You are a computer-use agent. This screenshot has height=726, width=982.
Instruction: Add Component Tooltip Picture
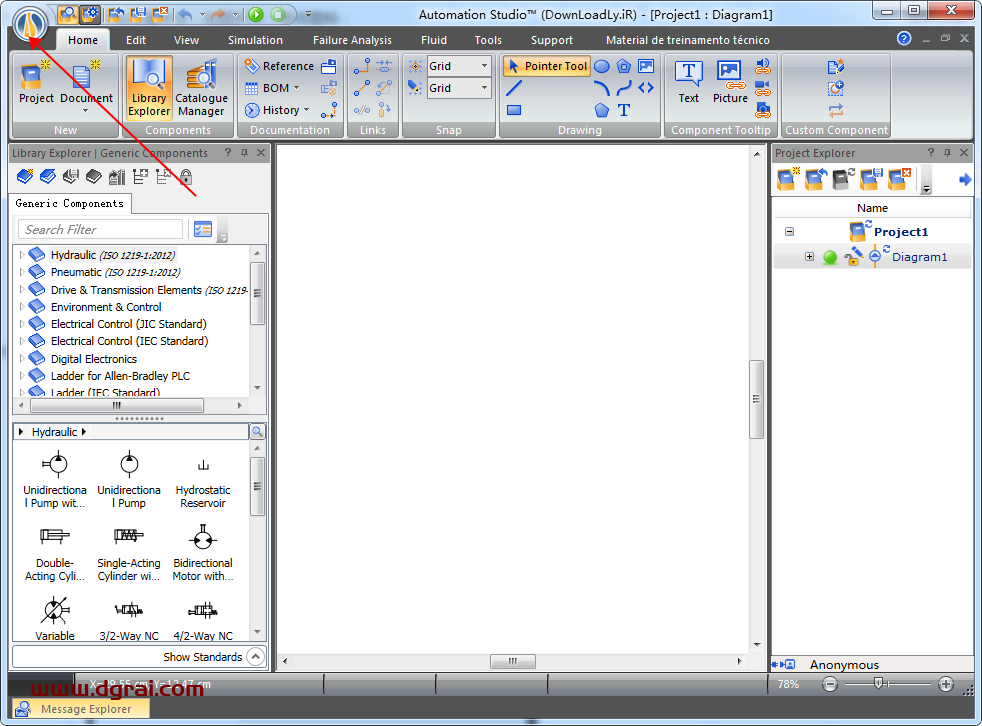(730, 82)
